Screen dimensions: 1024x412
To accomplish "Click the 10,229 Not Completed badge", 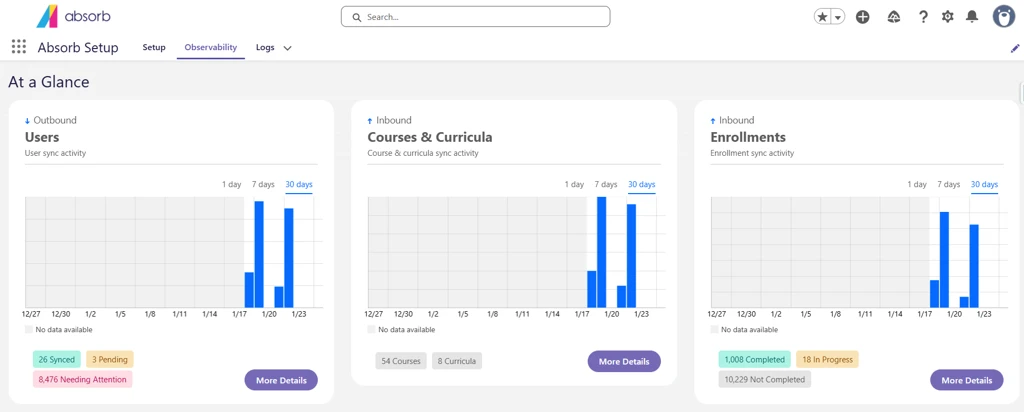I will pyautogui.click(x=765, y=379).
